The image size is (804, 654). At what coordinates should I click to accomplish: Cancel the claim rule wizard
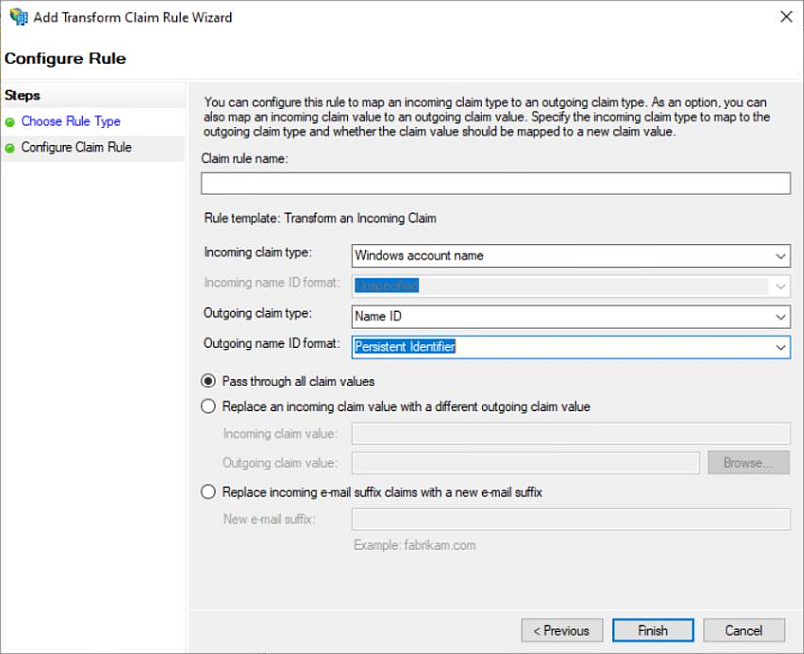pos(744,630)
